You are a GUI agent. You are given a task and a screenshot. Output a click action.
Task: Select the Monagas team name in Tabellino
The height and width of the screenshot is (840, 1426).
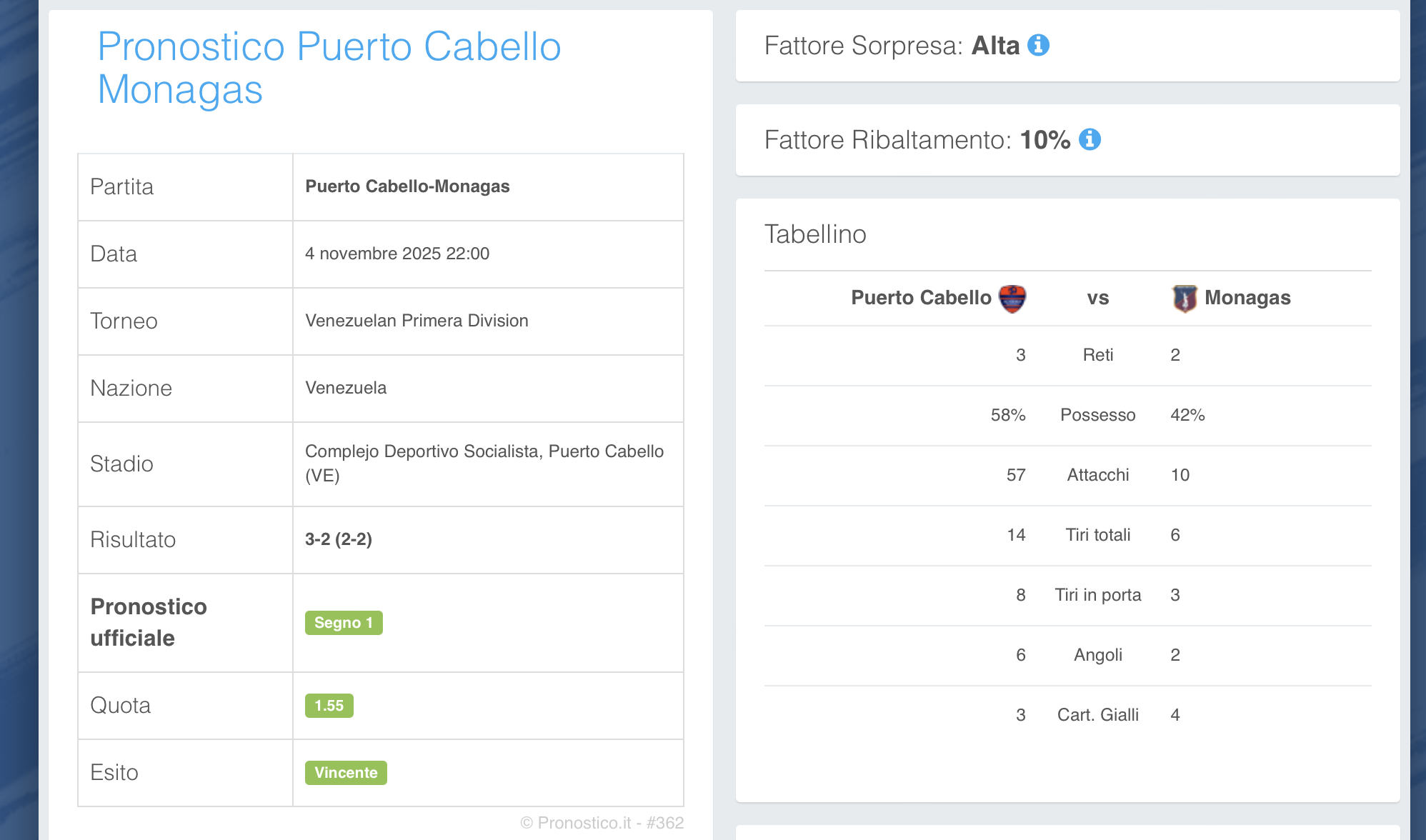(x=1247, y=298)
